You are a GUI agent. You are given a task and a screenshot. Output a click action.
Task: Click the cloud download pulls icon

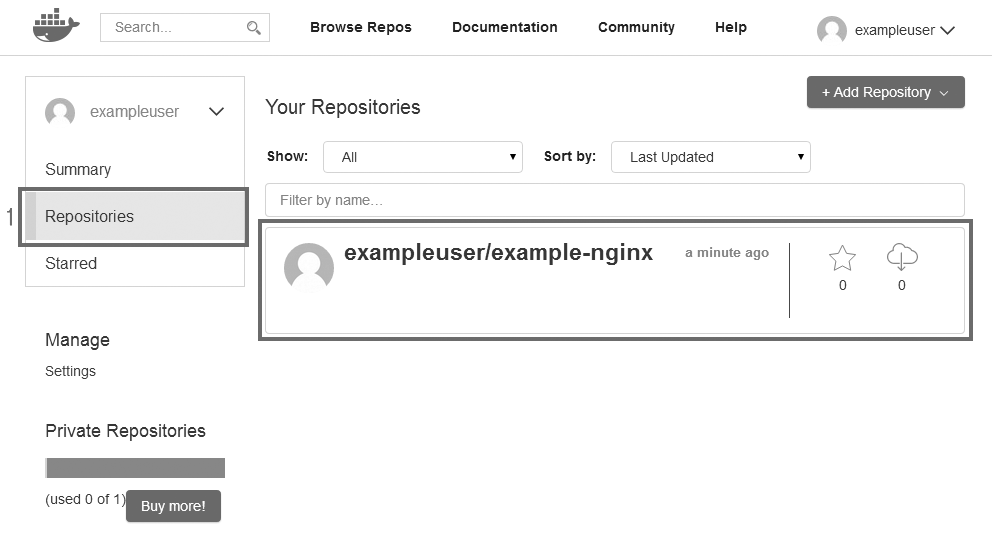click(x=901, y=258)
